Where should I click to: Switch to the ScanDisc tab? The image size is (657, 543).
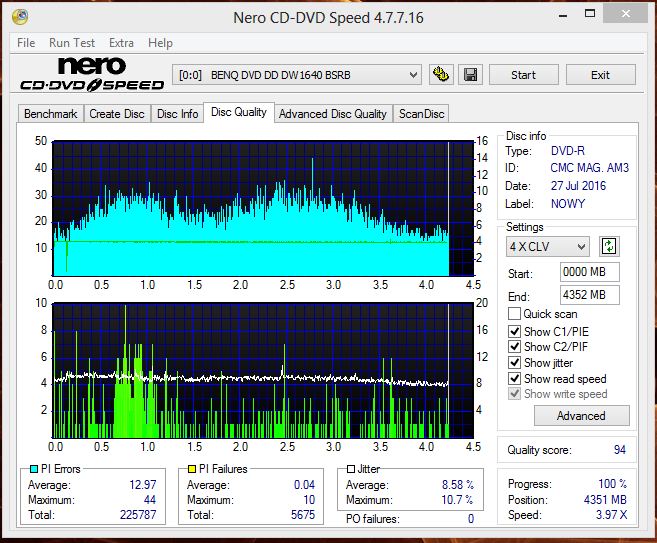(x=421, y=114)
